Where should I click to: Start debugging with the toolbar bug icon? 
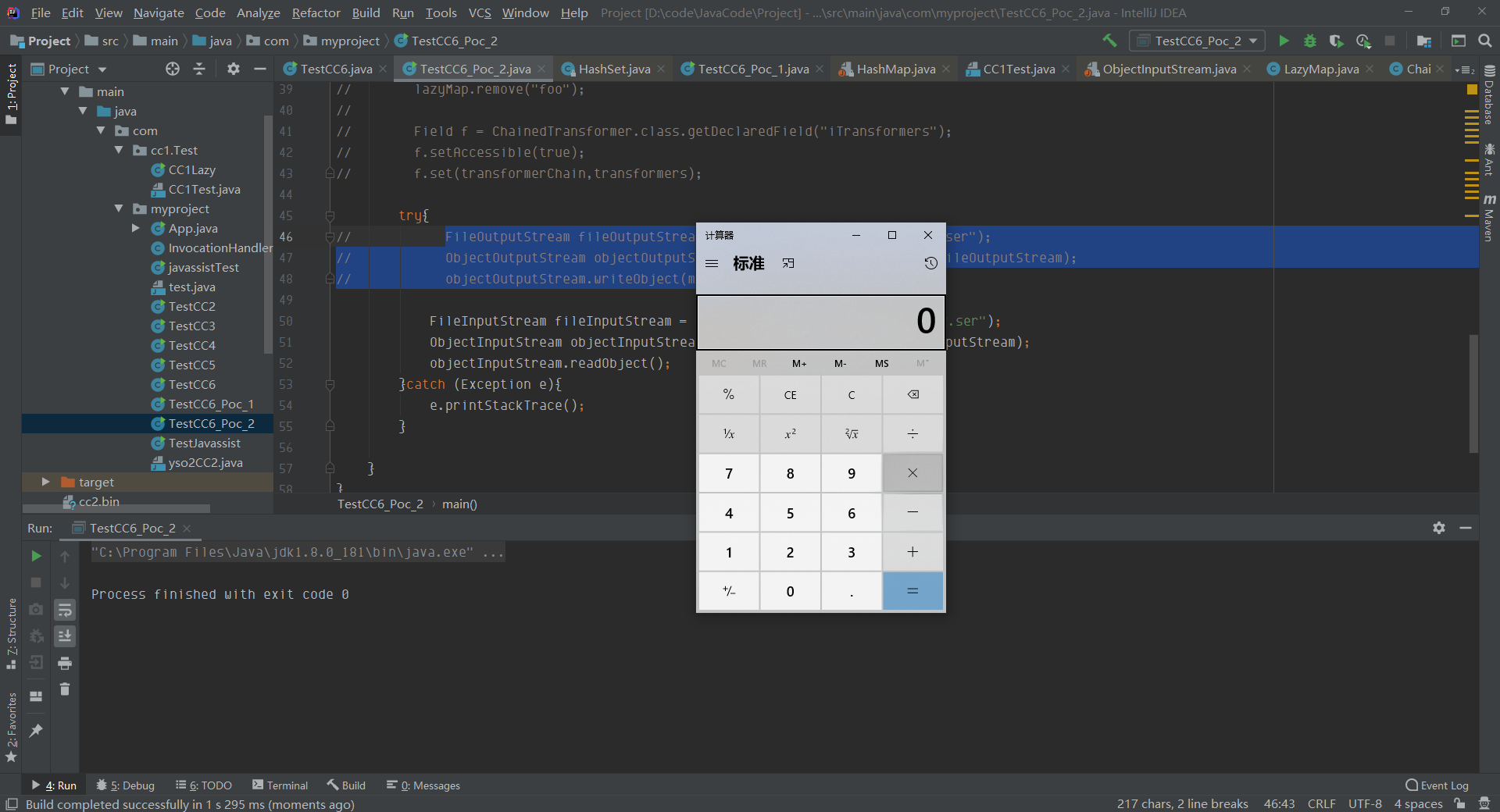(1310, 41)
